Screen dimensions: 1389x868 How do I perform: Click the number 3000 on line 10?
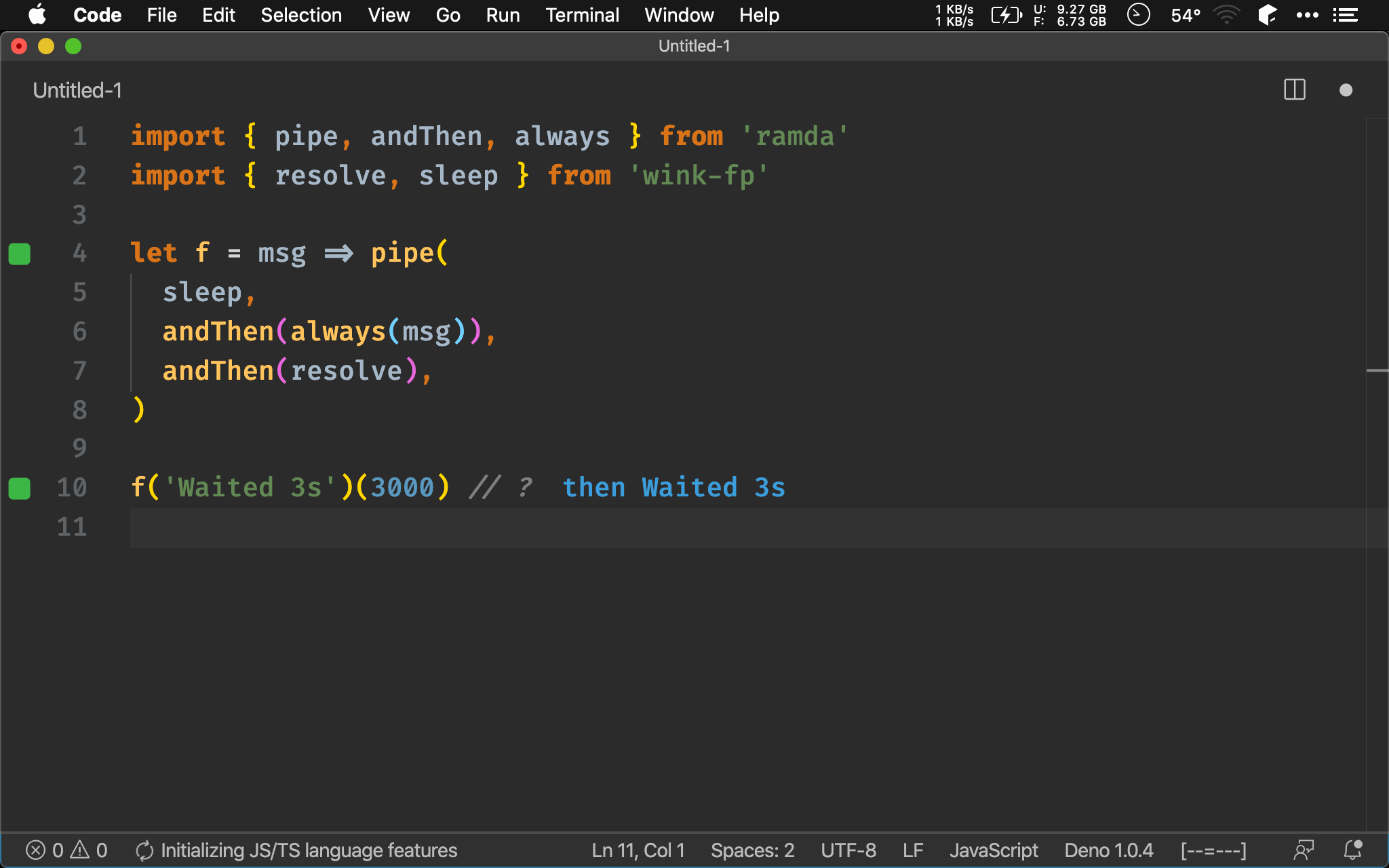(x=402, y=488)
